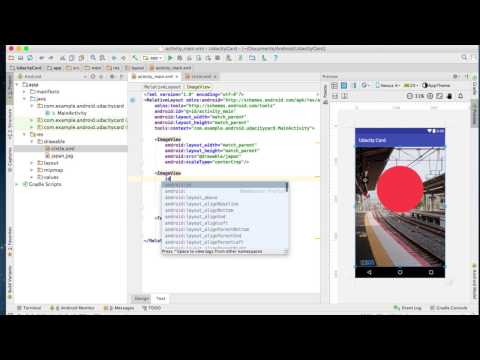Click the UdacityCard breadcrumb in navigation bar
The height and width of the screenshot is (360, 480).
coord(26,68)
